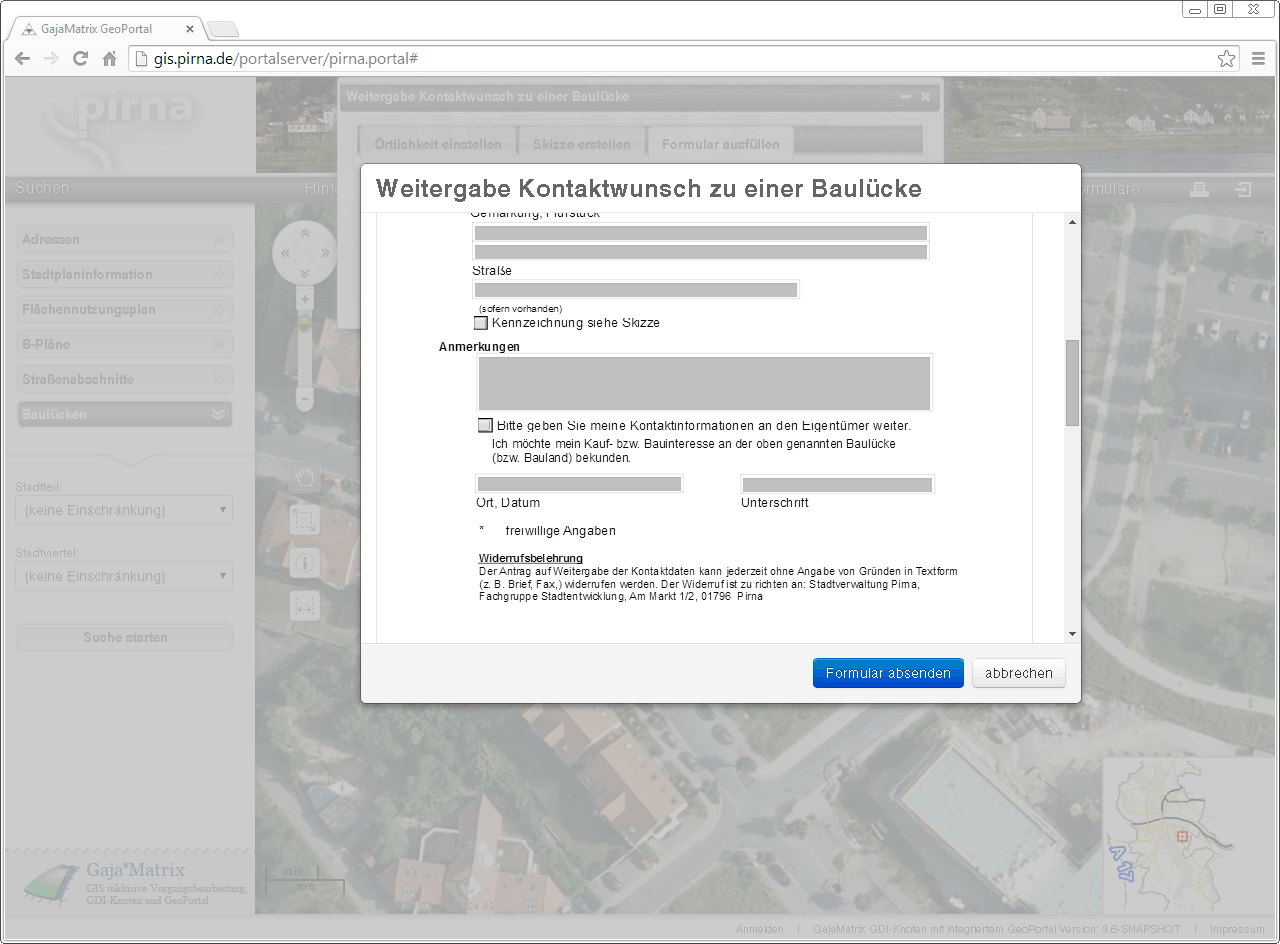
Task: Choose the distance measuring tool
Action: [305, 606]
